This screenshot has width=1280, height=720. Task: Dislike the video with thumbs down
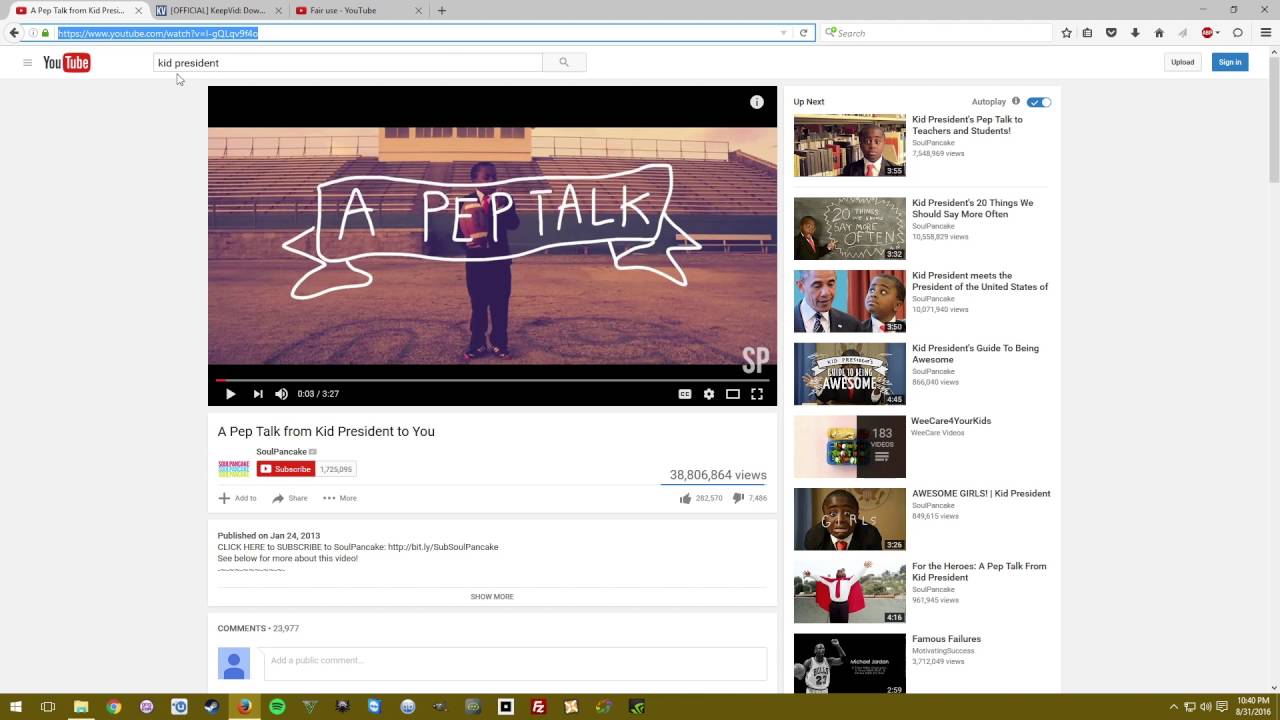[738, 498]
